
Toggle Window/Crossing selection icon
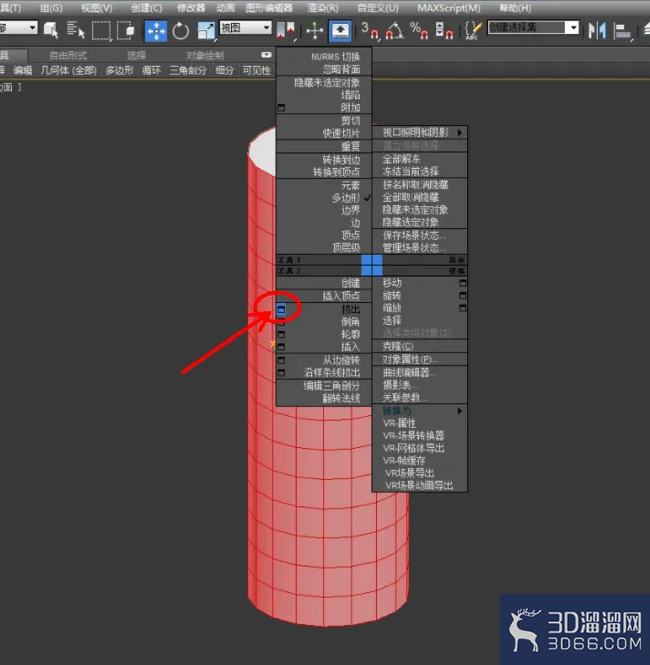pos(126,31)
